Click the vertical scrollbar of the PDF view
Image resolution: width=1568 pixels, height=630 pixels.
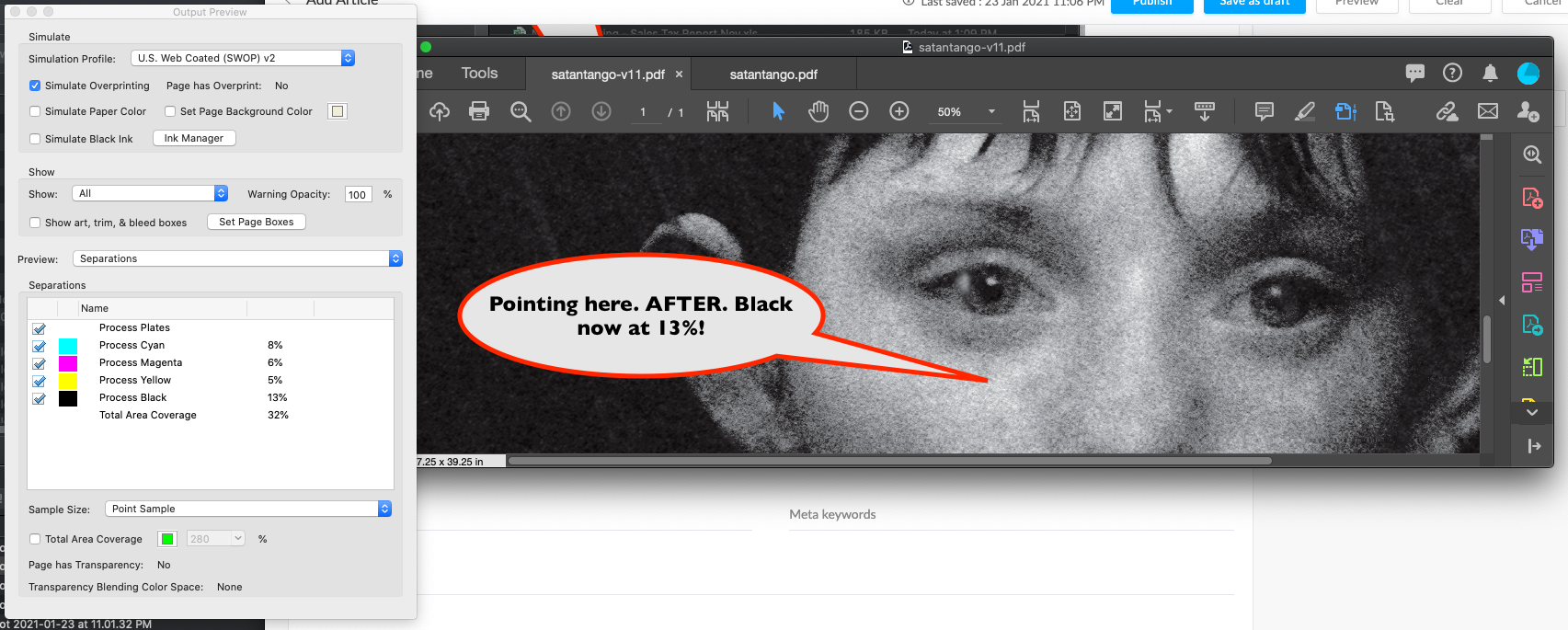tap(1487, 339)
